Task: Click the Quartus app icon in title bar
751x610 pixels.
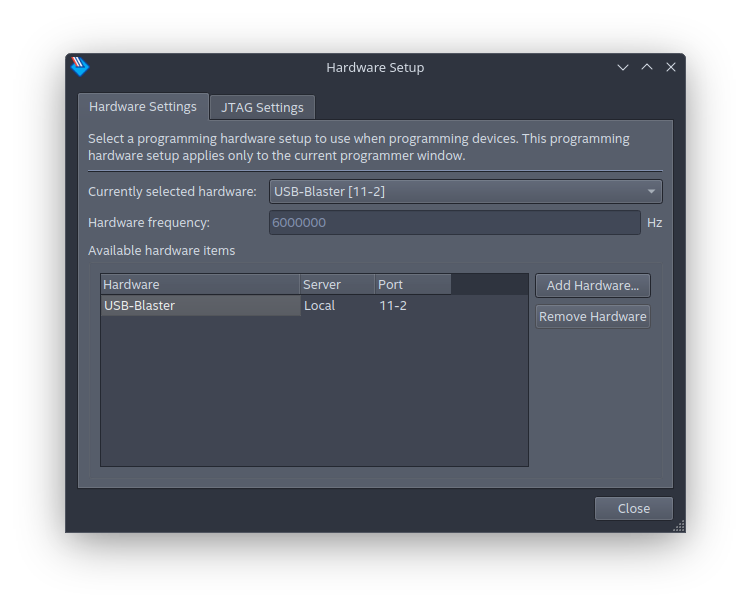Action: tap(80, 67)
